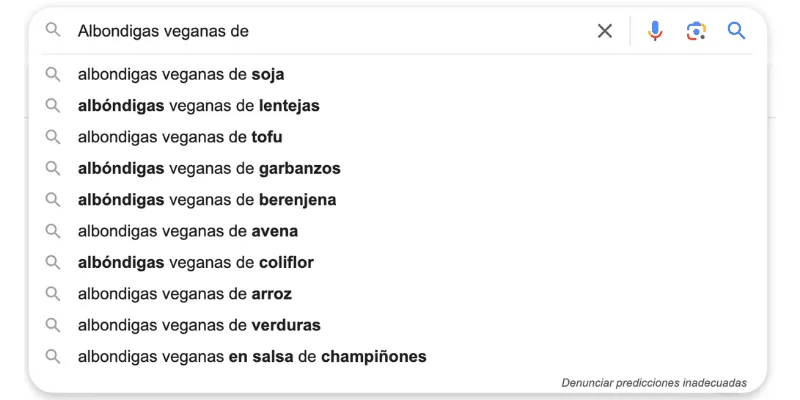Select the "en salsa de champiñones" suggestion

(x=252, y=356)
